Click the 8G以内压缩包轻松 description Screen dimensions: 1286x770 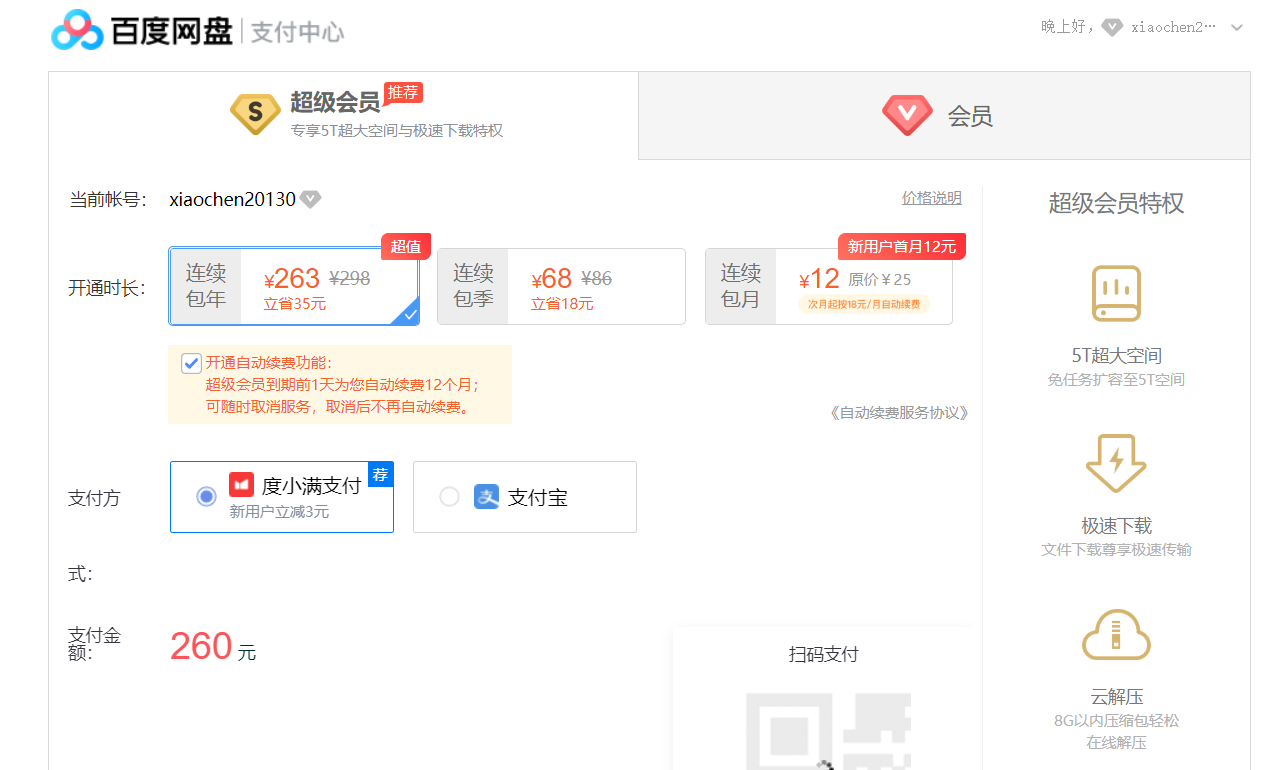point(1116,721)
